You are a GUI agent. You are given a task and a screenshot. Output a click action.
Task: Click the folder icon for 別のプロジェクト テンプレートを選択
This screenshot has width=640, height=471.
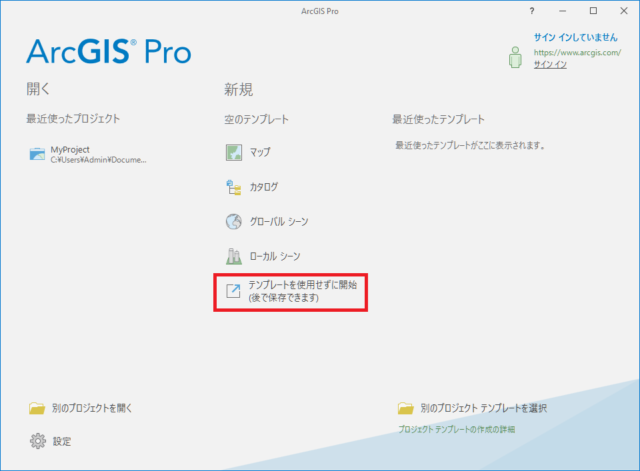tap(406, 408)
